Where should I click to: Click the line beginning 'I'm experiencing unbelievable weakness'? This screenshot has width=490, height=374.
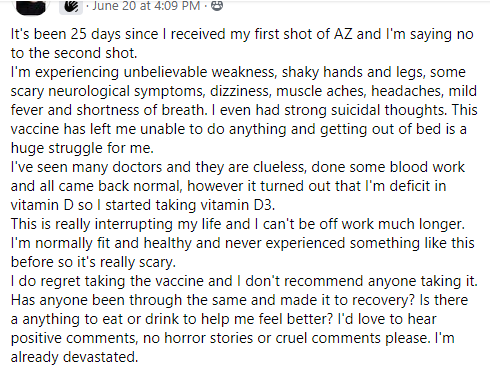pos(238,72)
